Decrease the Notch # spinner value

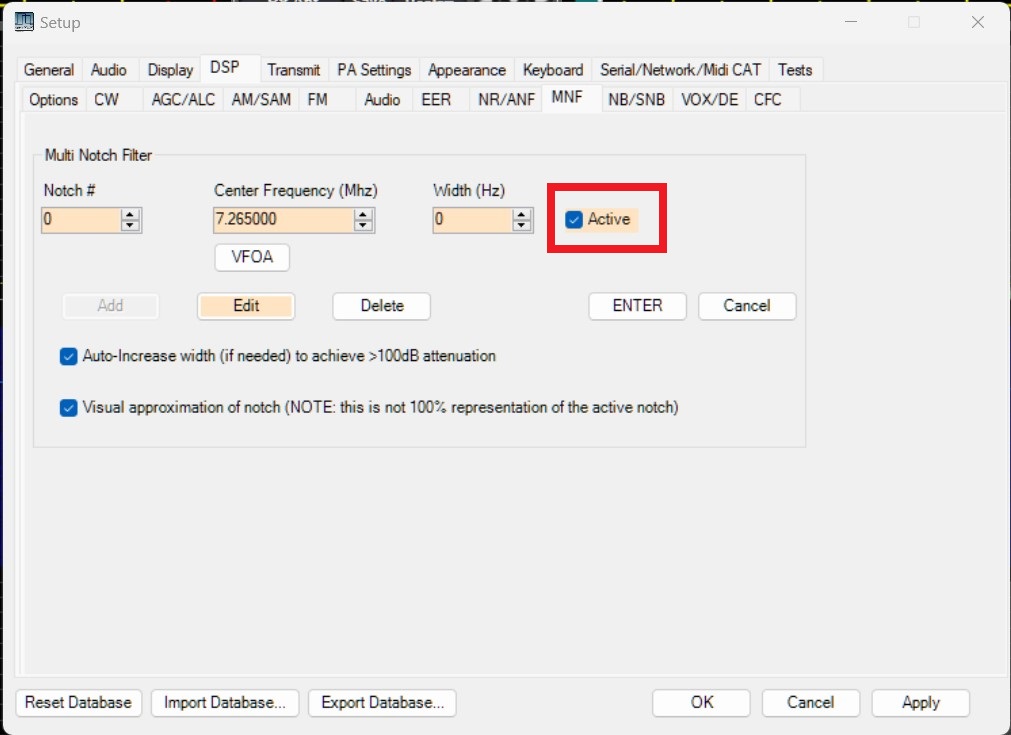(130, 226)
